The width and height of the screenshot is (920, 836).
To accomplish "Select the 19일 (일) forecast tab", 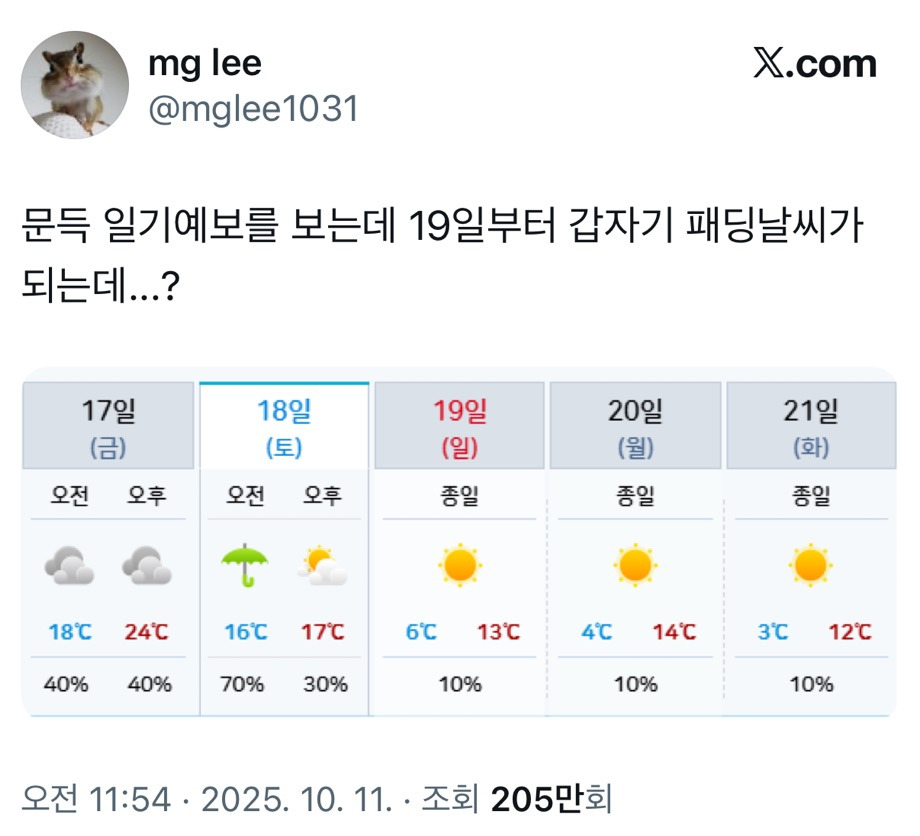I will (x=459, y=426).
